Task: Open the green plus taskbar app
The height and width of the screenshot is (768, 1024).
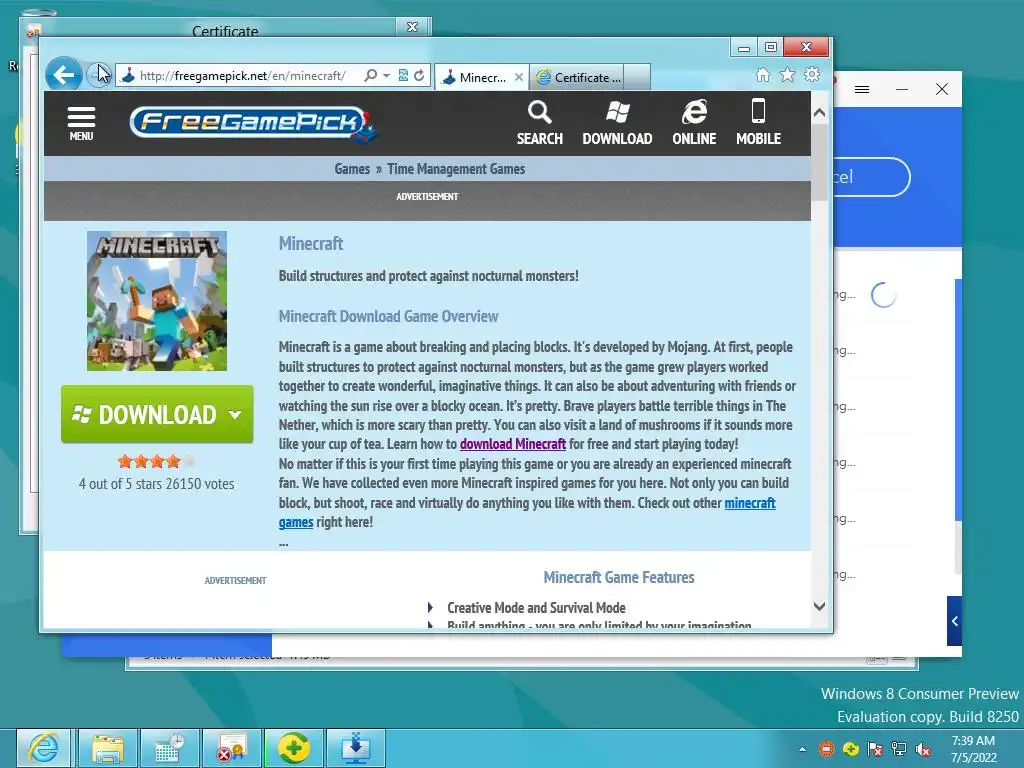Action: point(293,748)
